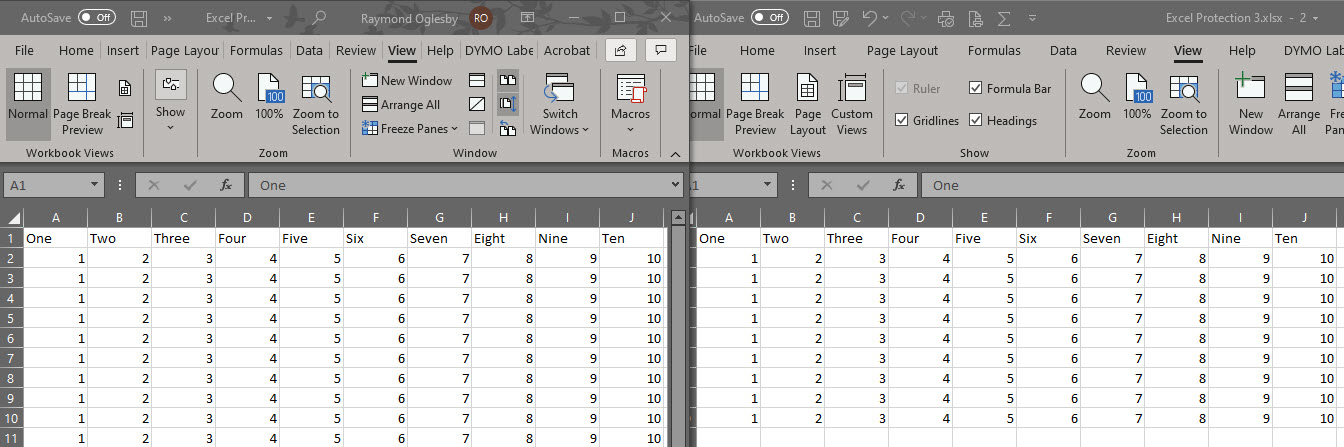Select cell J1 'Ten' in left window
This screenshot has height=447, width=1344.
coord(632,238)
